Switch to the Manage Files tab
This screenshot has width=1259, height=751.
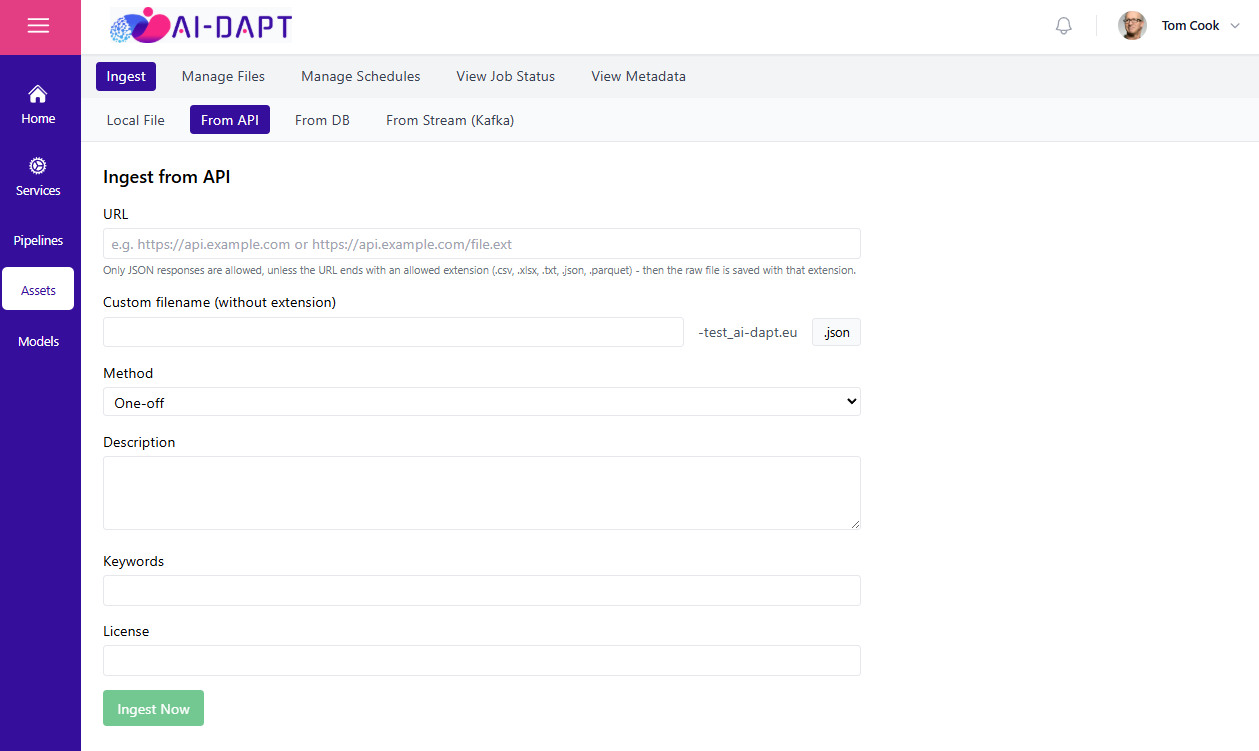tap(223, 76)
